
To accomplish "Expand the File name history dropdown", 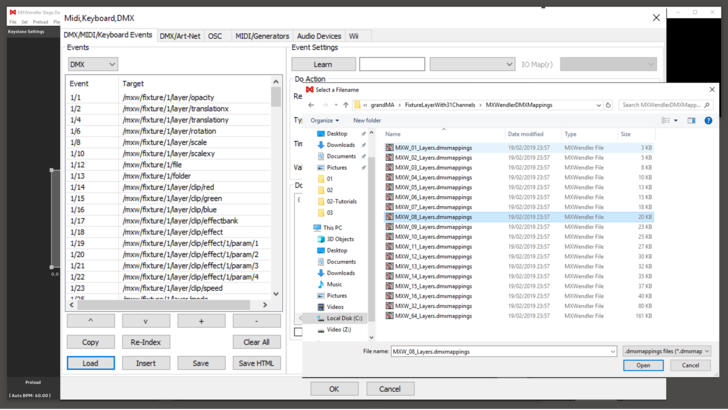I will 612,351.
